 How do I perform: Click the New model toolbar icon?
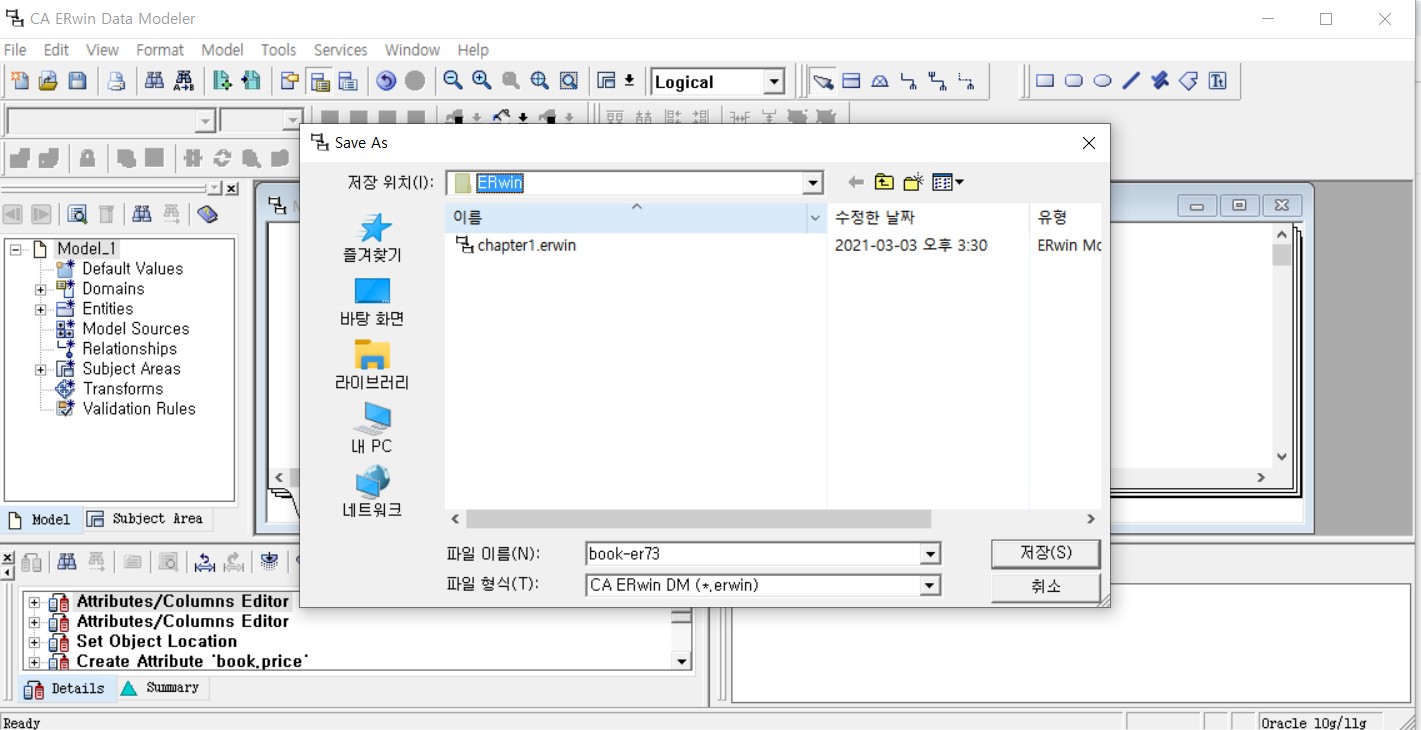[19, 81]
